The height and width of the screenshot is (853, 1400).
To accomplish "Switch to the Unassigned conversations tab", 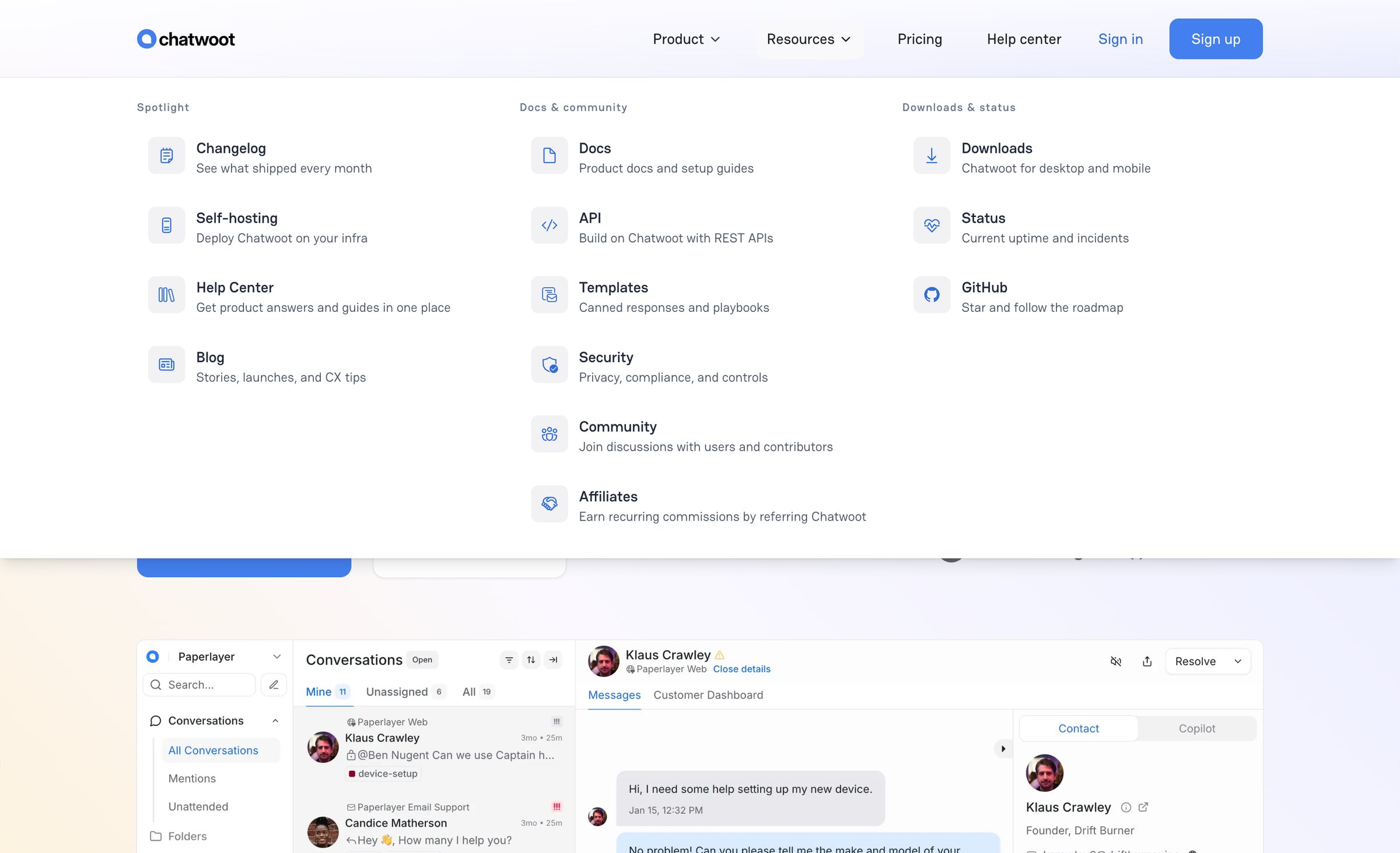I will (405, 692).
